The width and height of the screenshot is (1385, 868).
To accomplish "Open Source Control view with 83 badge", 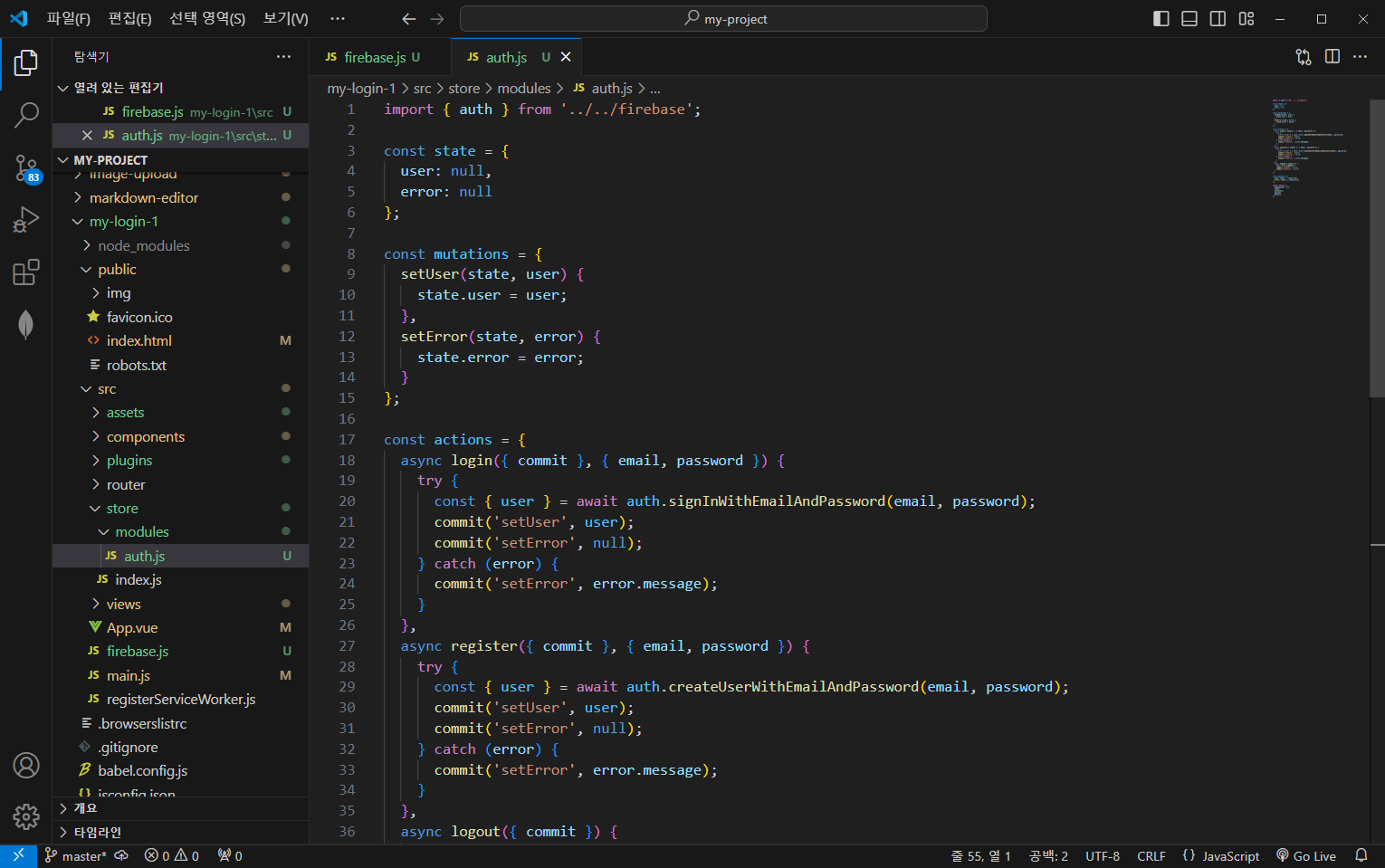I will 26,167.
